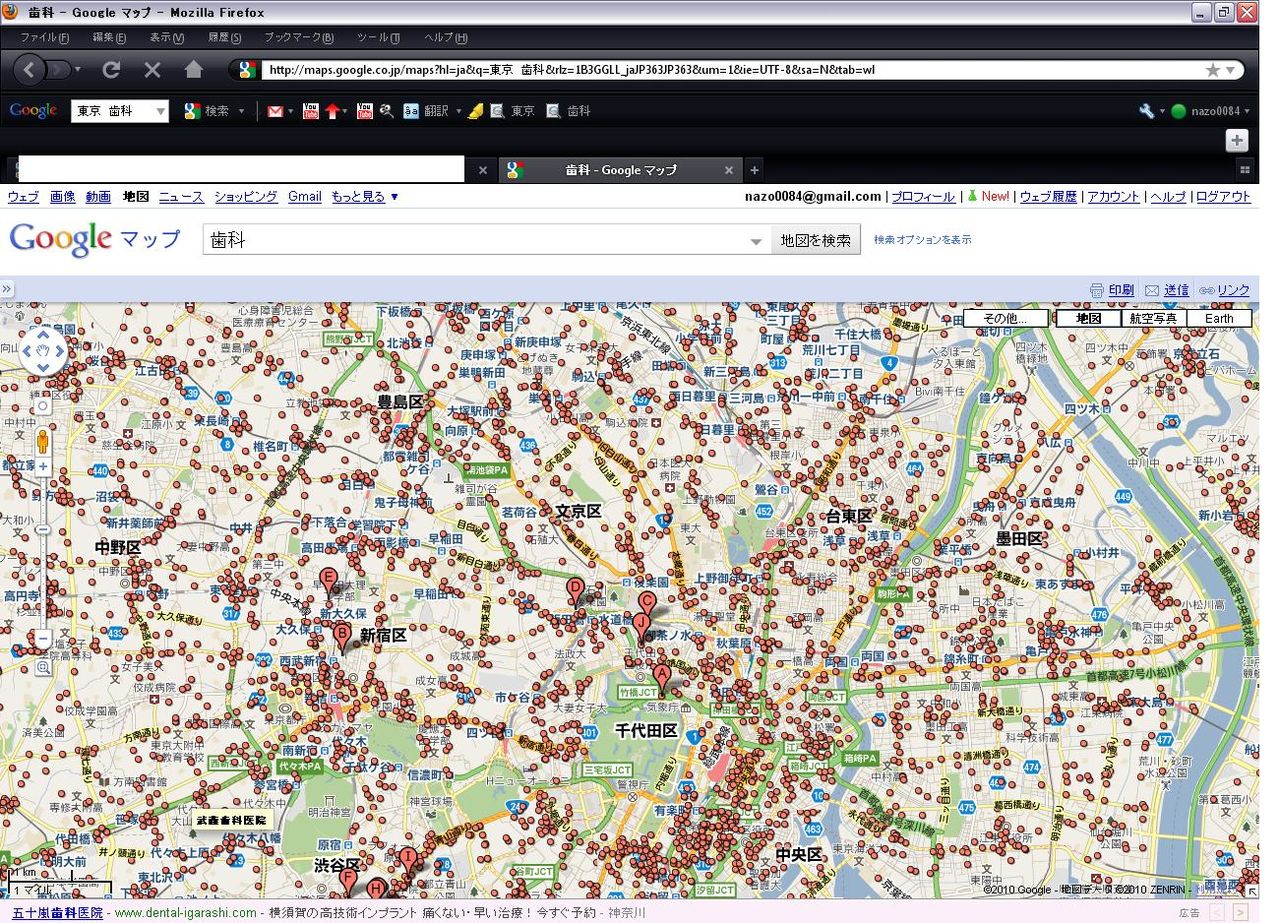Zoom in with the plus map button
Screen dimensions: 1280x923
(43, 467)
